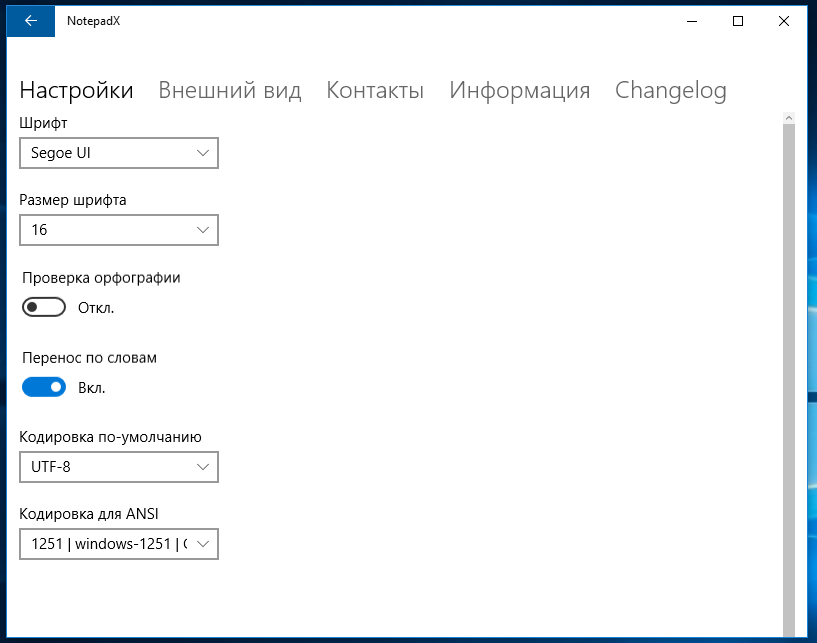Click the NotepadX window title text

(x=93, y=21)
